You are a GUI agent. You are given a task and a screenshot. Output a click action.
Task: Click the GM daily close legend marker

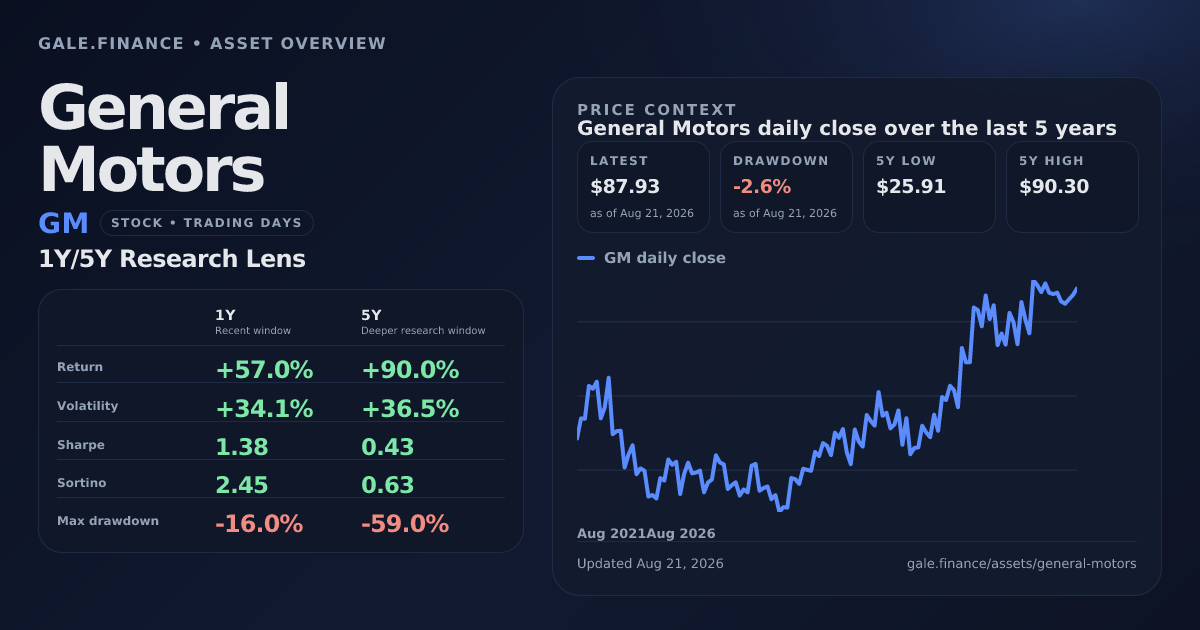pos(586,258)
